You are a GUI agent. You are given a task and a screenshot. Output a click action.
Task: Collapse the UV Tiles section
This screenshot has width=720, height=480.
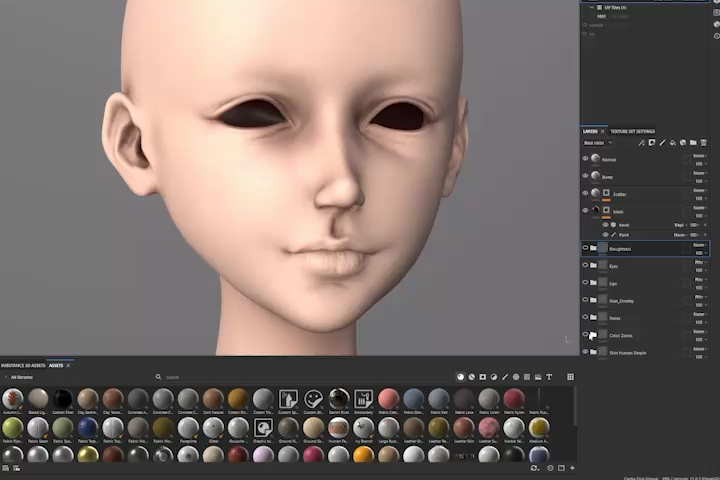tap(591, 7)
